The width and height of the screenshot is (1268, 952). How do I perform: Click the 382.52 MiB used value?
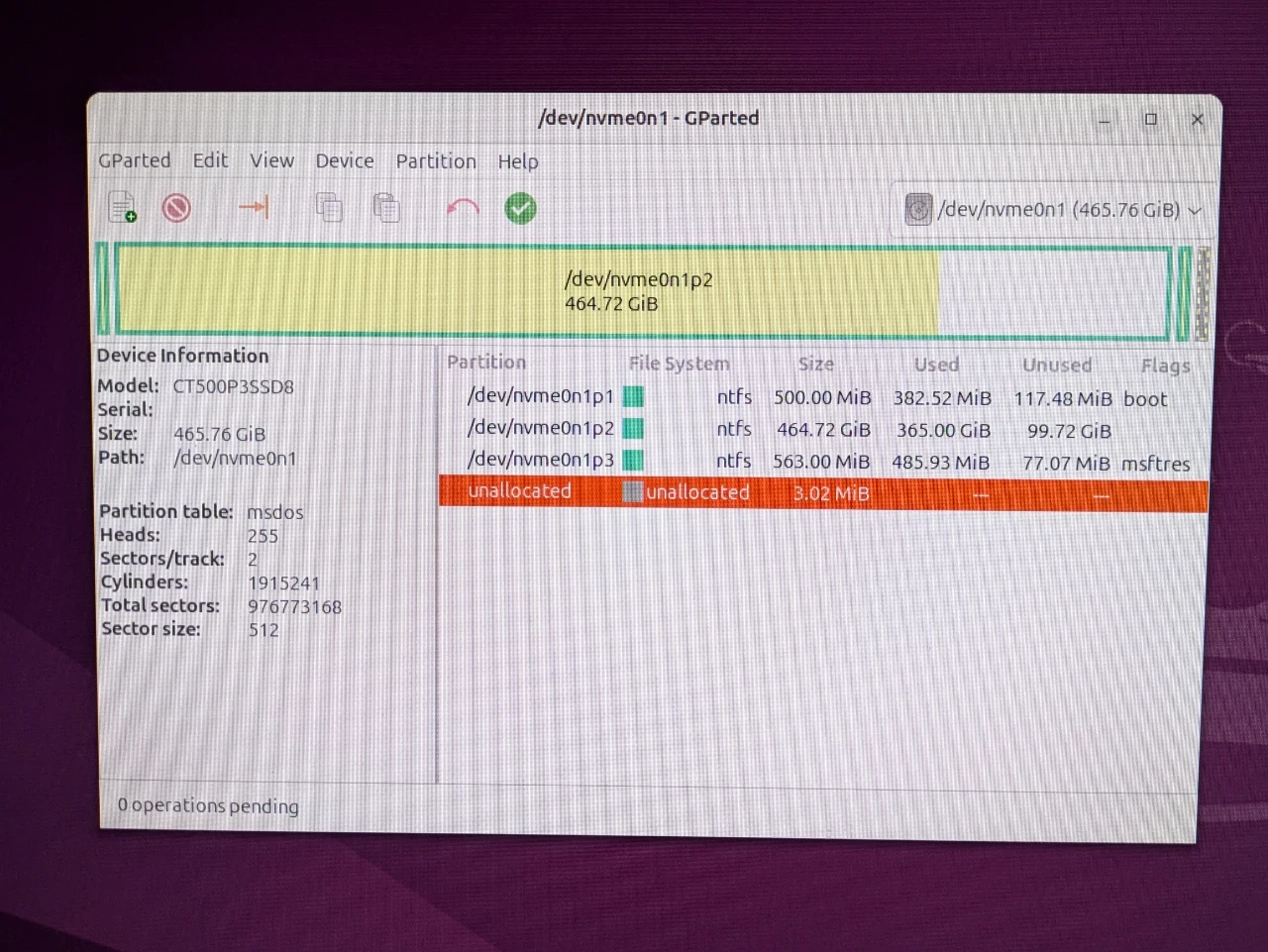point(942,398)
